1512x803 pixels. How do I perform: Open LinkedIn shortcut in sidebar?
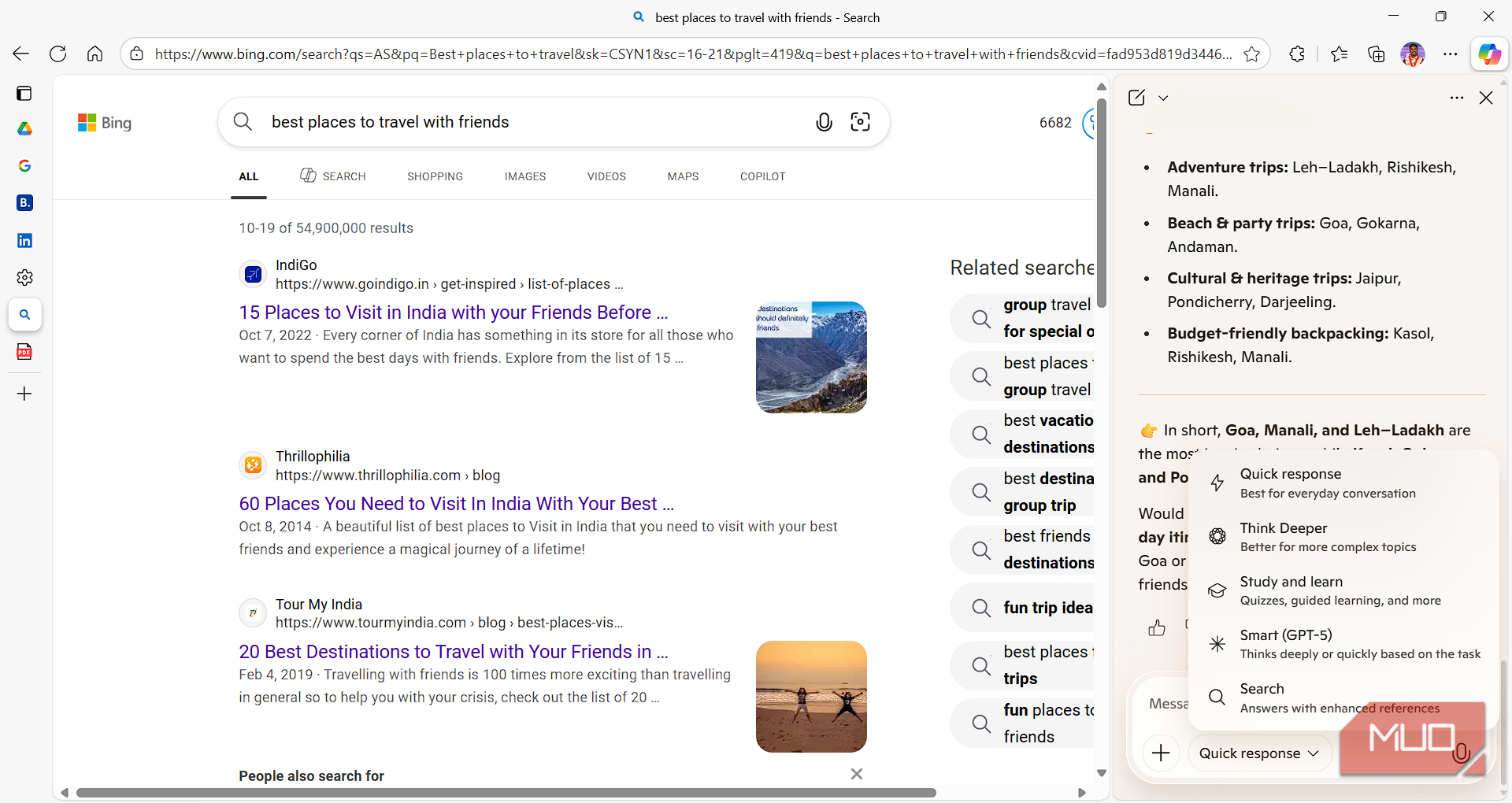click(24, 240)
